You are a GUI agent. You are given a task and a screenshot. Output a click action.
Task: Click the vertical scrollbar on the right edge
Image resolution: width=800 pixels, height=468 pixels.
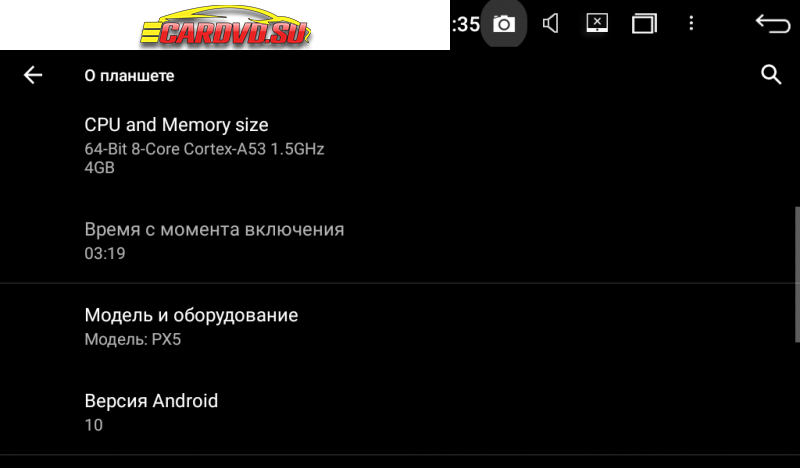[797, 275]
